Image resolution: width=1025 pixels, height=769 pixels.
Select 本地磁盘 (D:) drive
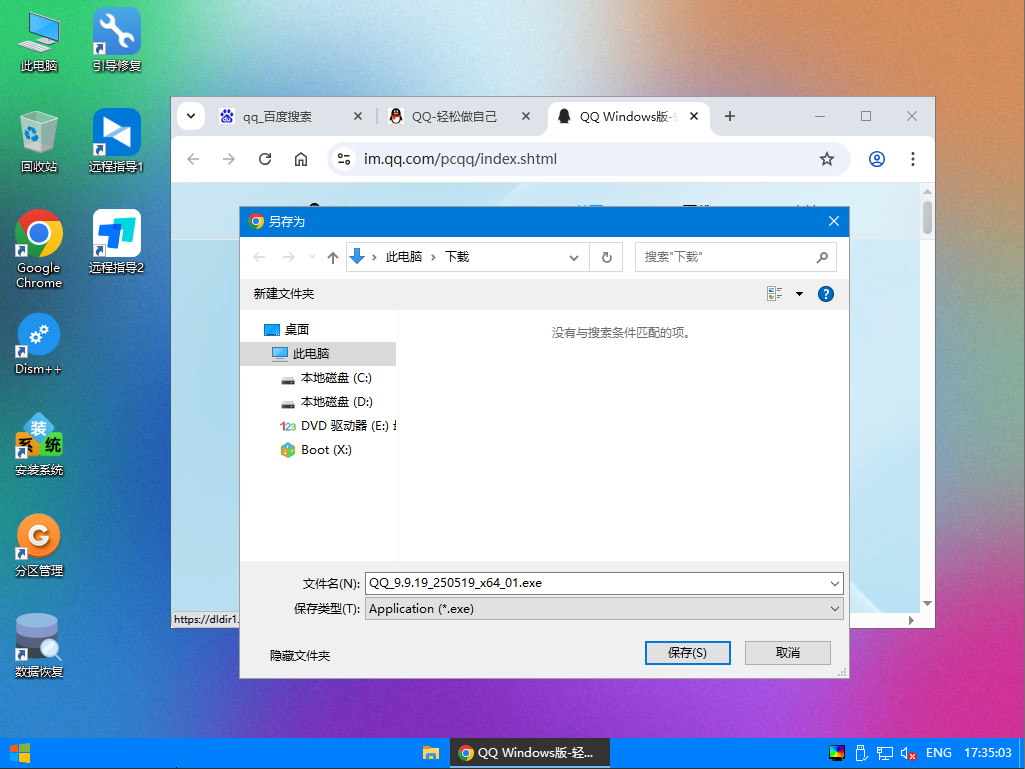click(325, 402)
